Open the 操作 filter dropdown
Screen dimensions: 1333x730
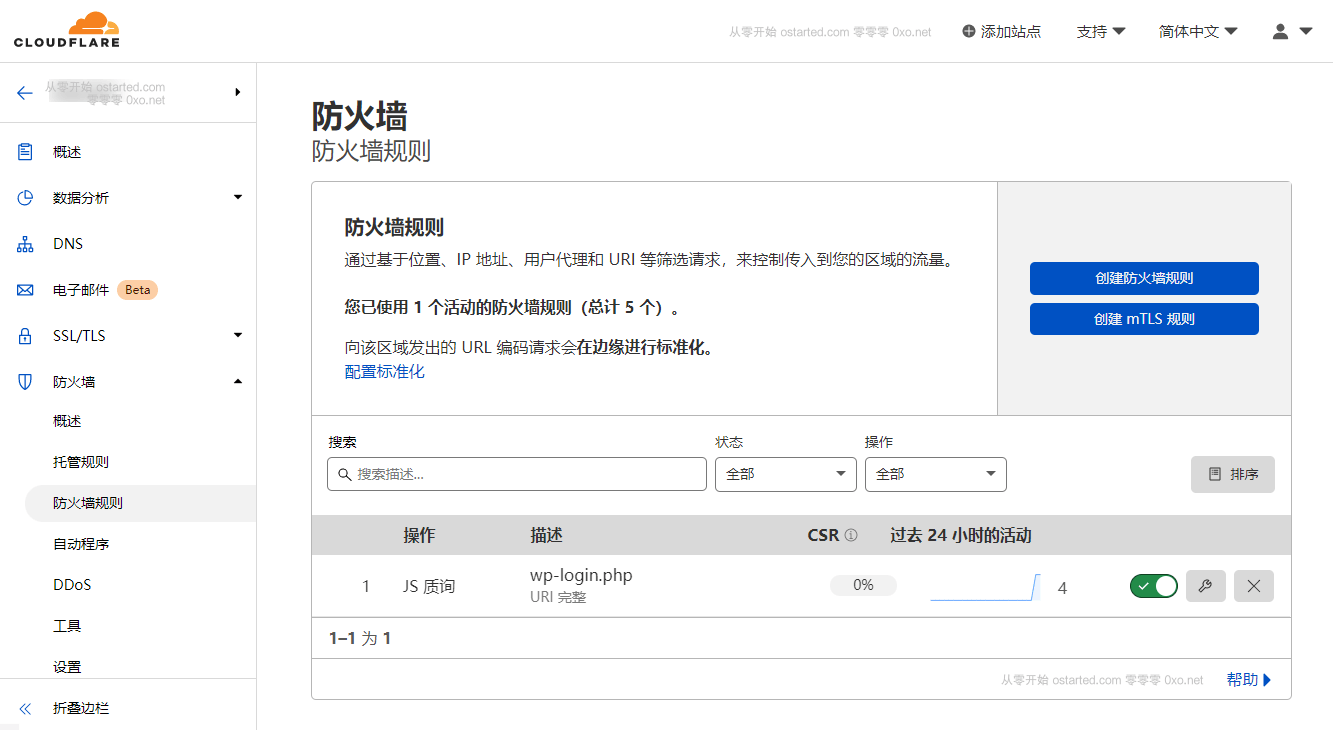tap(936, 474)
